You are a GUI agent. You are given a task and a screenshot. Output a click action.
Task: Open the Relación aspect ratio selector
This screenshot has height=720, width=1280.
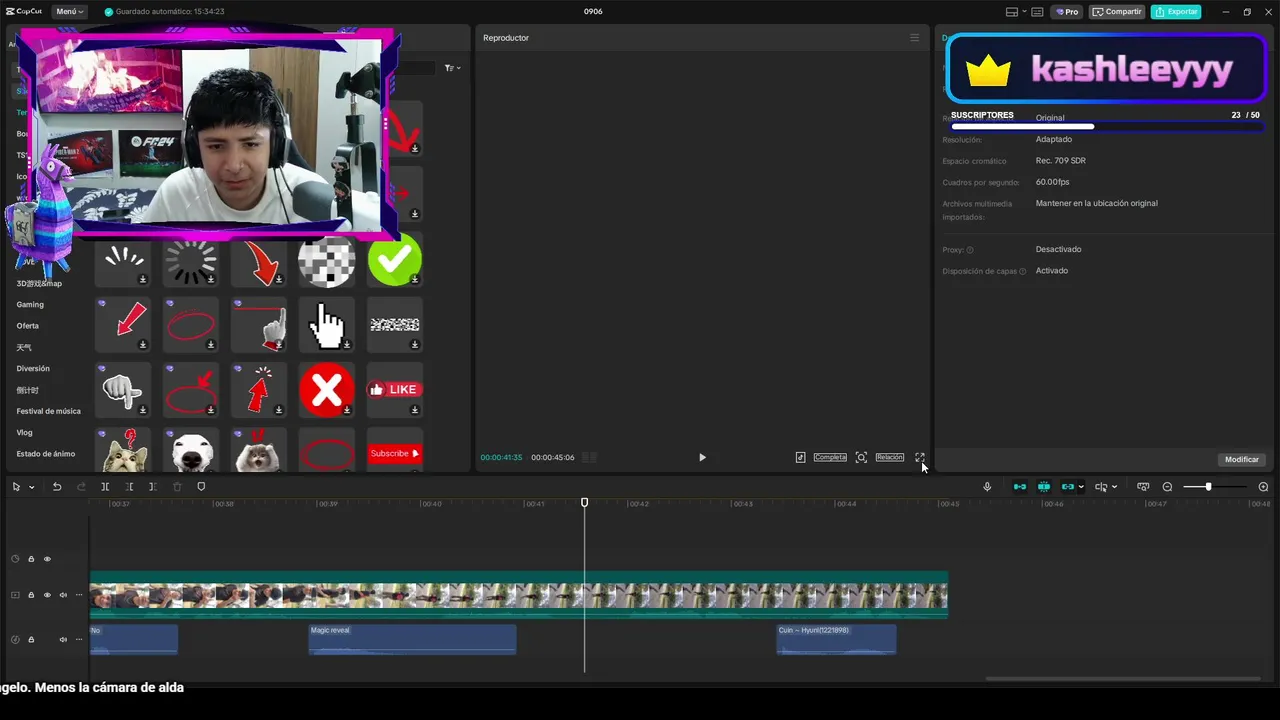pyautogui.click(x=890, y=457)
